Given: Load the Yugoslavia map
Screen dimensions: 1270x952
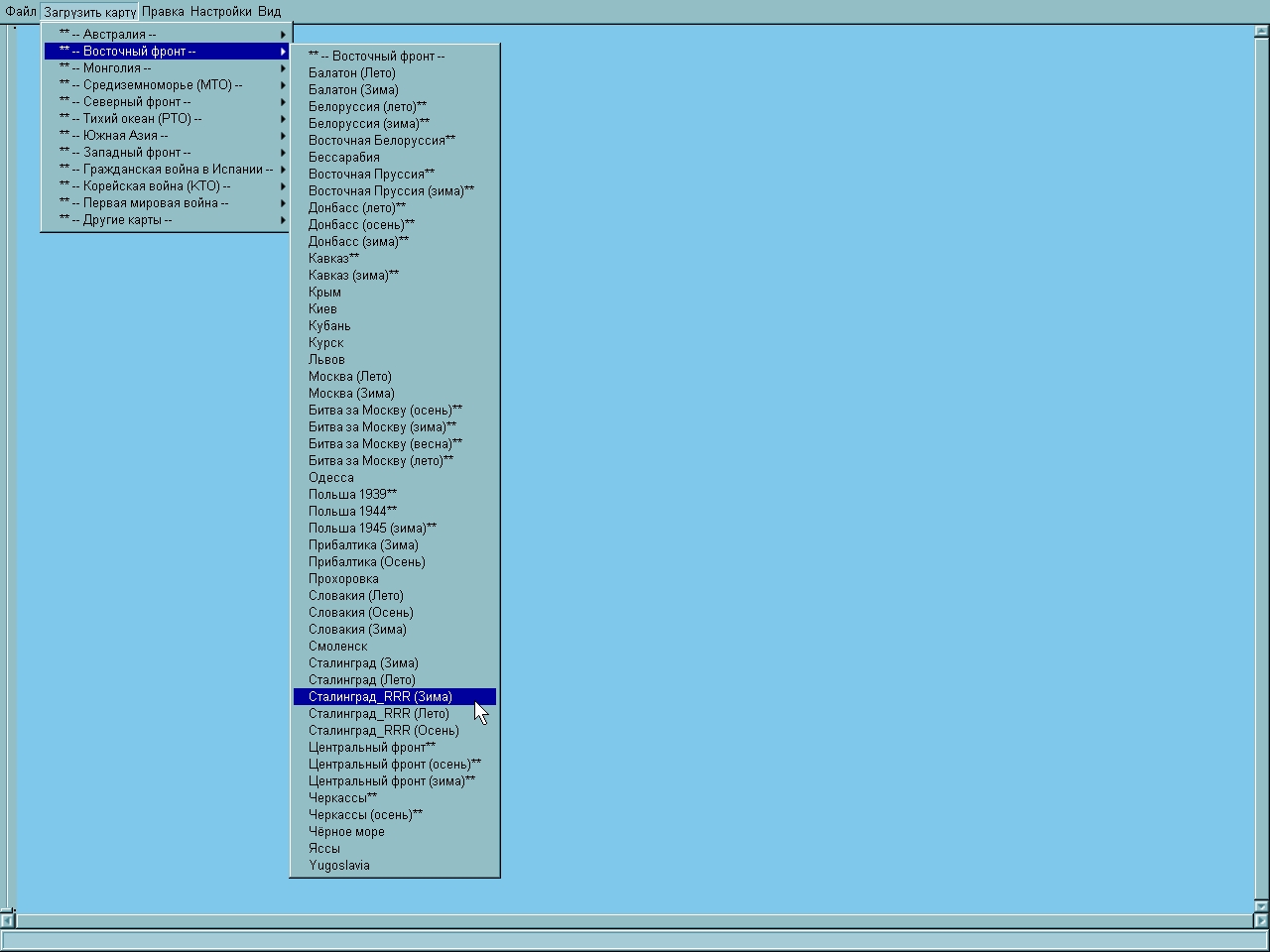Looking at the screenshot, I should (x=395, y=866).
